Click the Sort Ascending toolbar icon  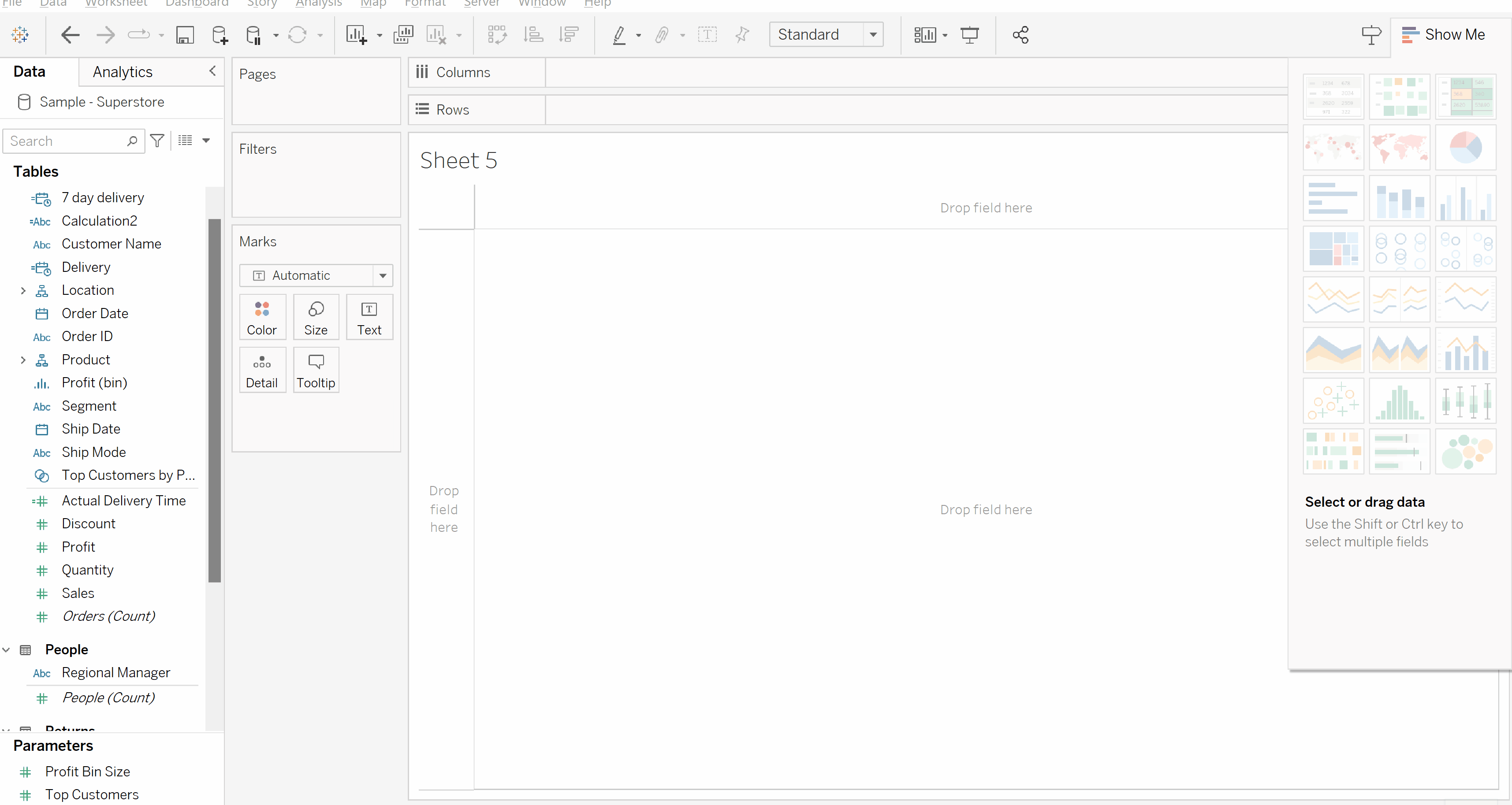[533, 35]
